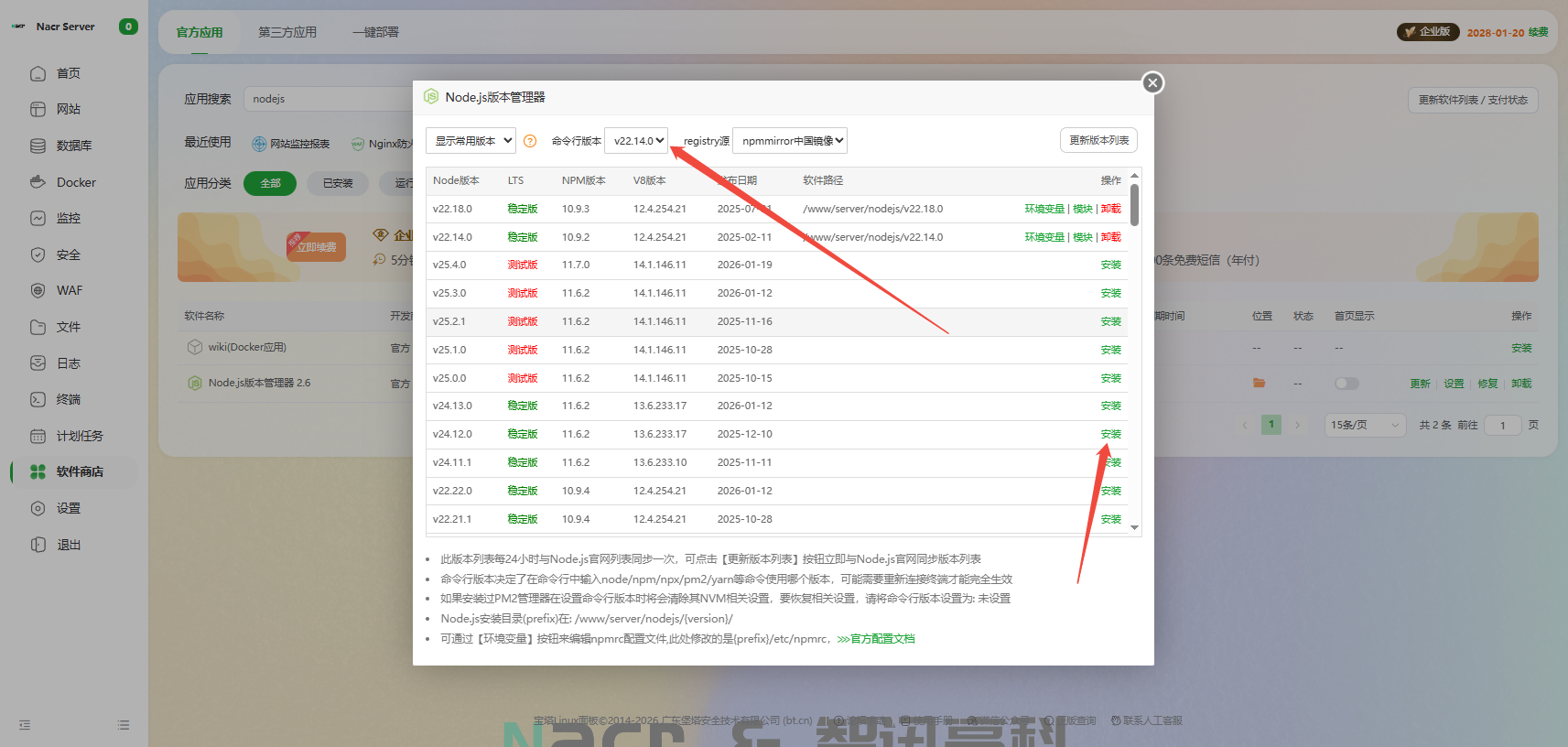
Task: Click the 应用搜索 input field
Action: (330, 99)
